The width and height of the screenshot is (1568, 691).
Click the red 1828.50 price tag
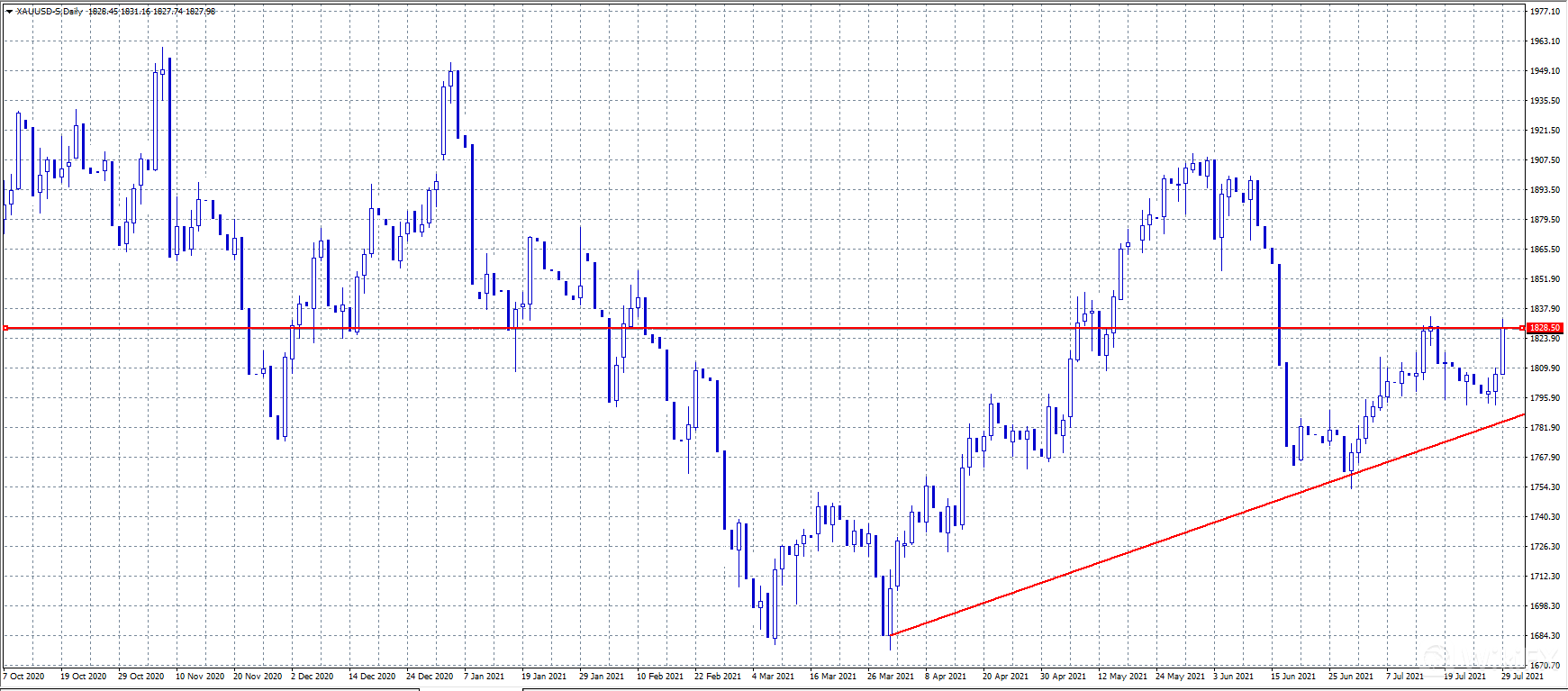point(1545,328)
